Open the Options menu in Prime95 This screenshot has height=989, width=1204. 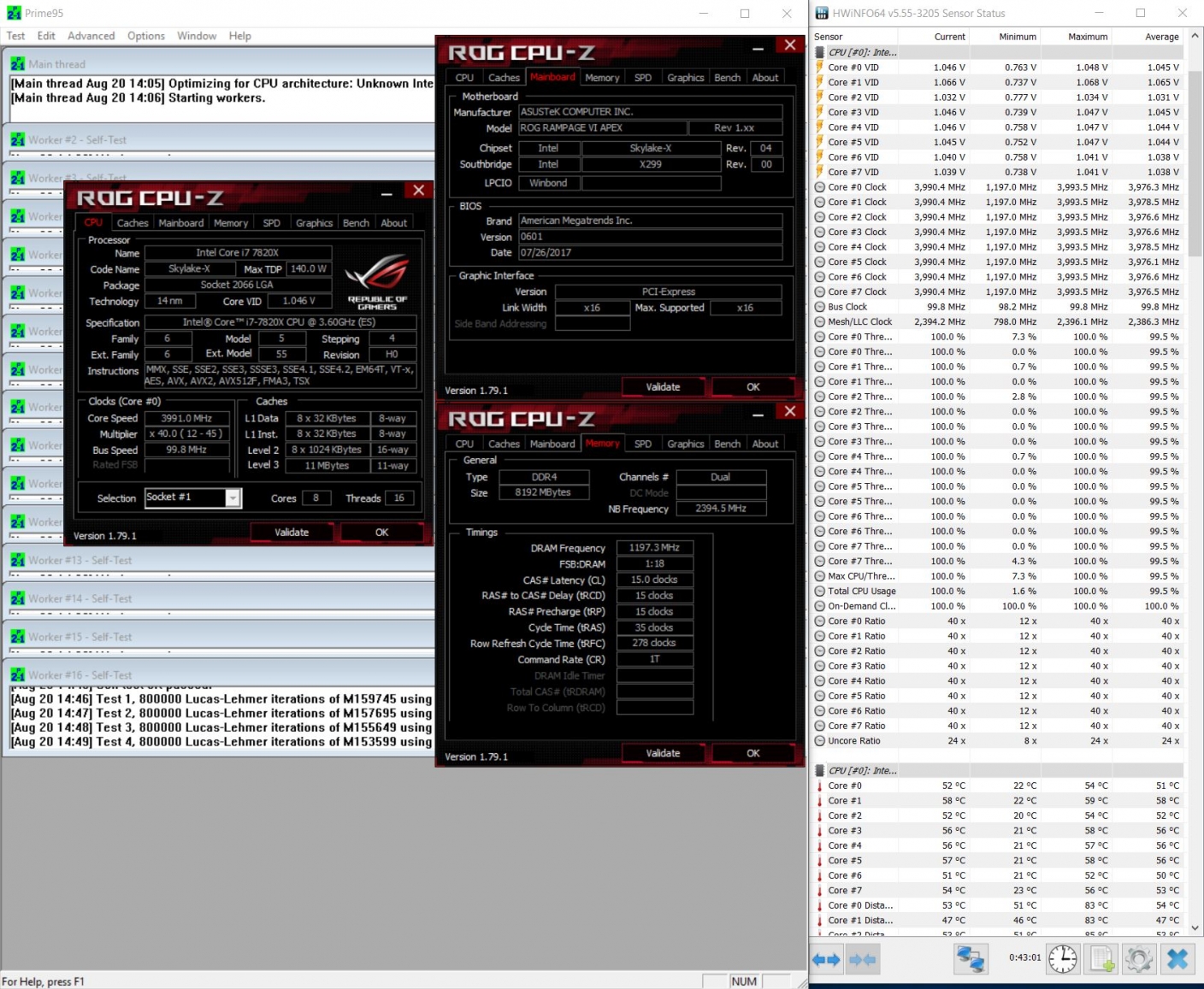point(145,36)
